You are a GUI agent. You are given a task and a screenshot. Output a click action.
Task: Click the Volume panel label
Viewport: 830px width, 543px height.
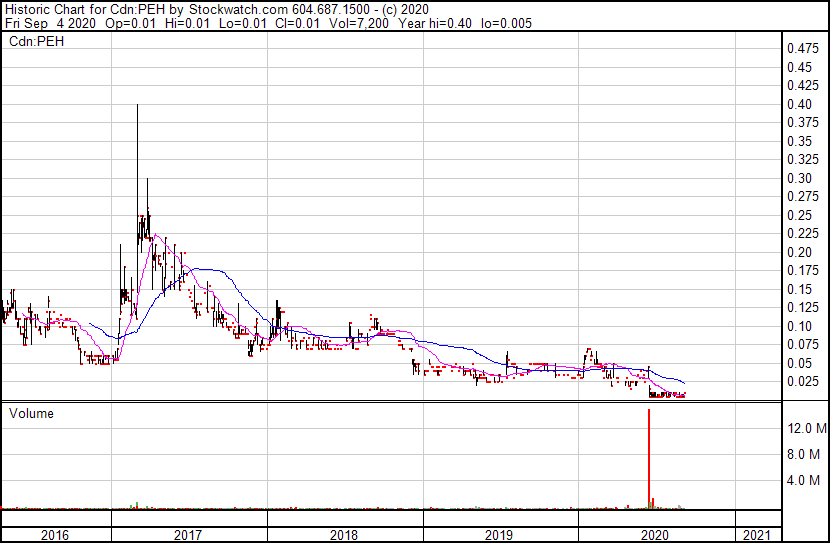[31, 414]
